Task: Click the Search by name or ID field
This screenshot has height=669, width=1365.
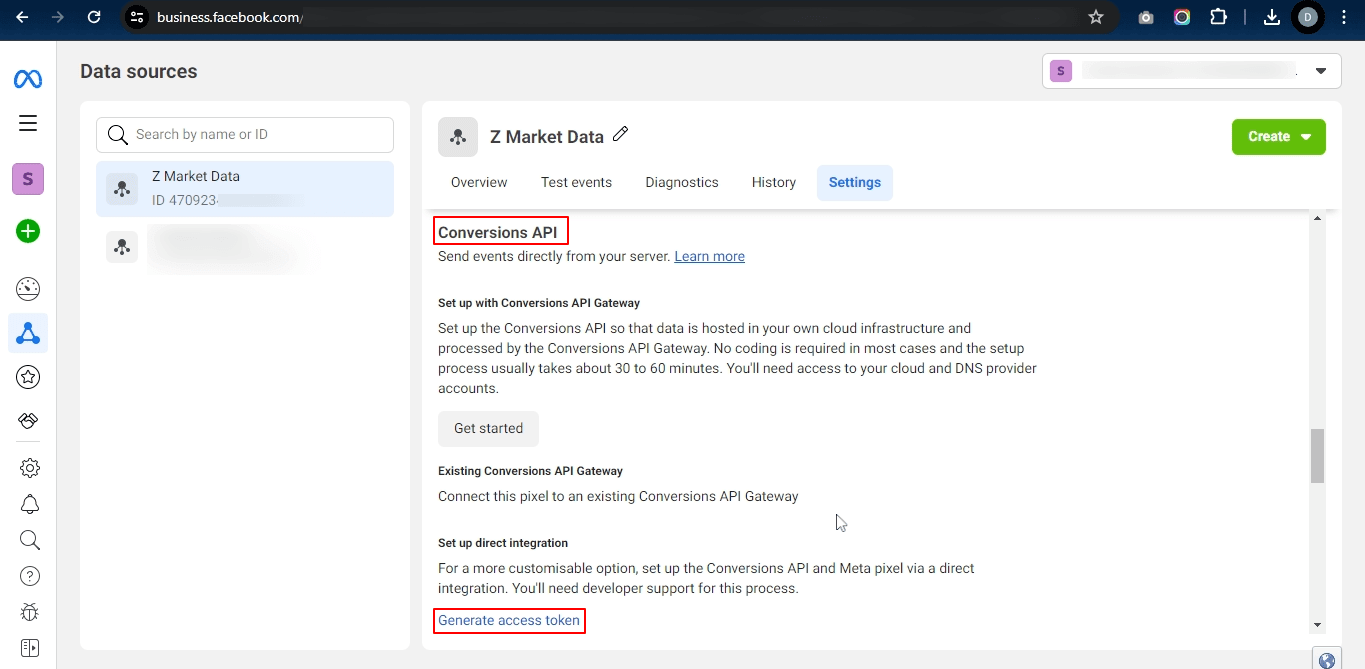Action: tap(245, 134)
